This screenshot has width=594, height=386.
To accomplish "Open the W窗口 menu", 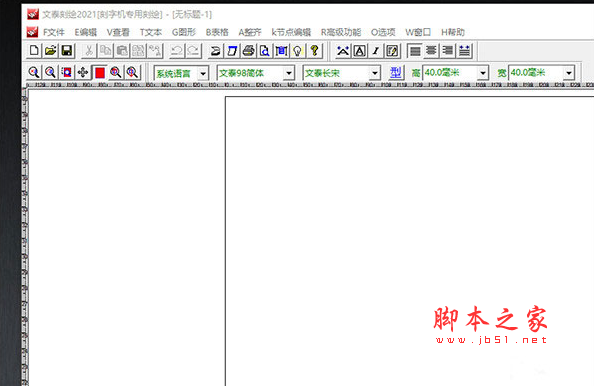I will coord(418,32).
